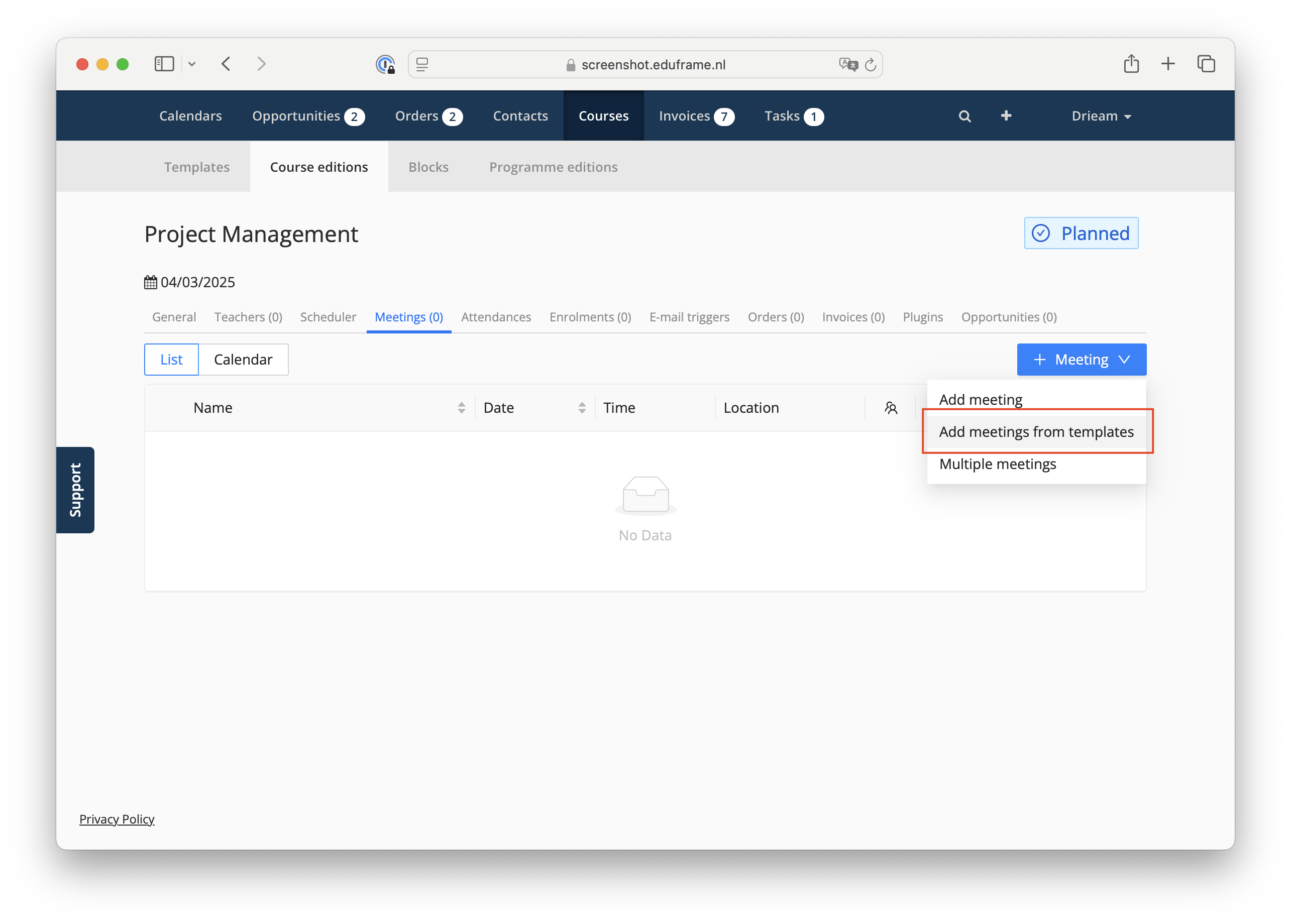Switch to the Templates sub-tab

(197, 167)
